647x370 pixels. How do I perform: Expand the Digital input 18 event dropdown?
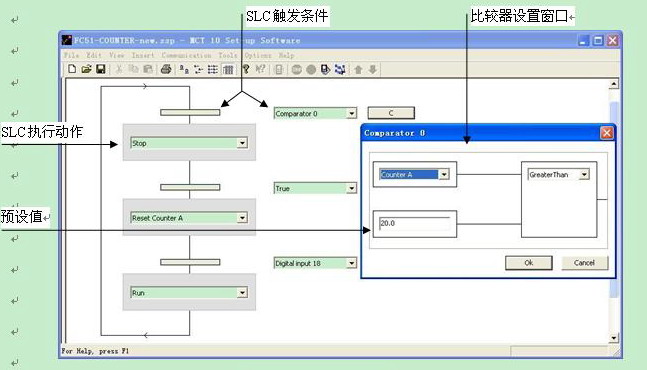[x=352, y=263]
